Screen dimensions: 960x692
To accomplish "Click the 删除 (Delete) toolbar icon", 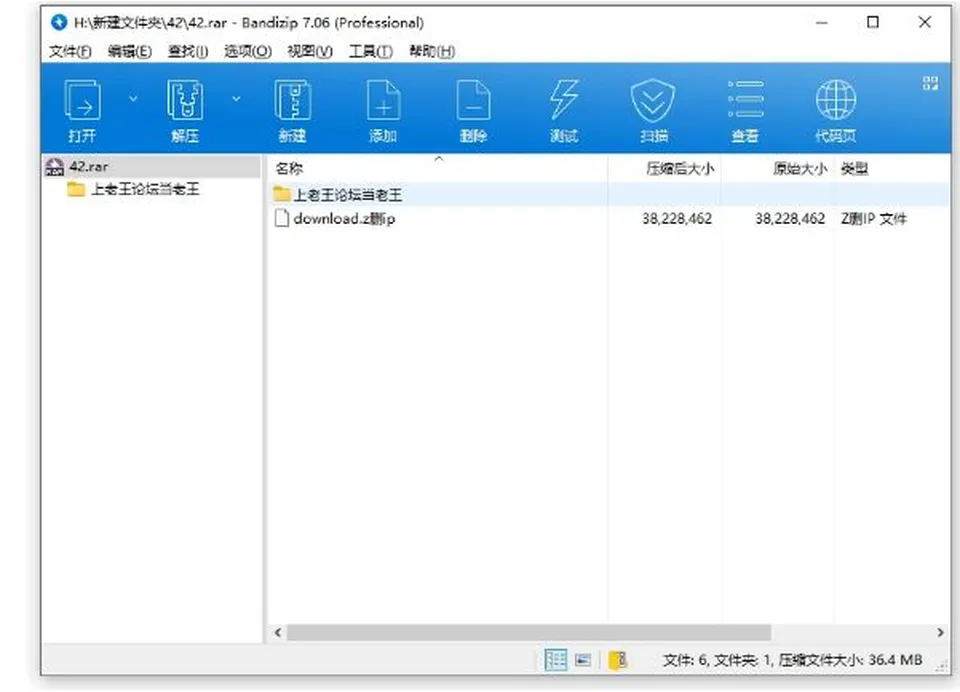I will (473, 110).
